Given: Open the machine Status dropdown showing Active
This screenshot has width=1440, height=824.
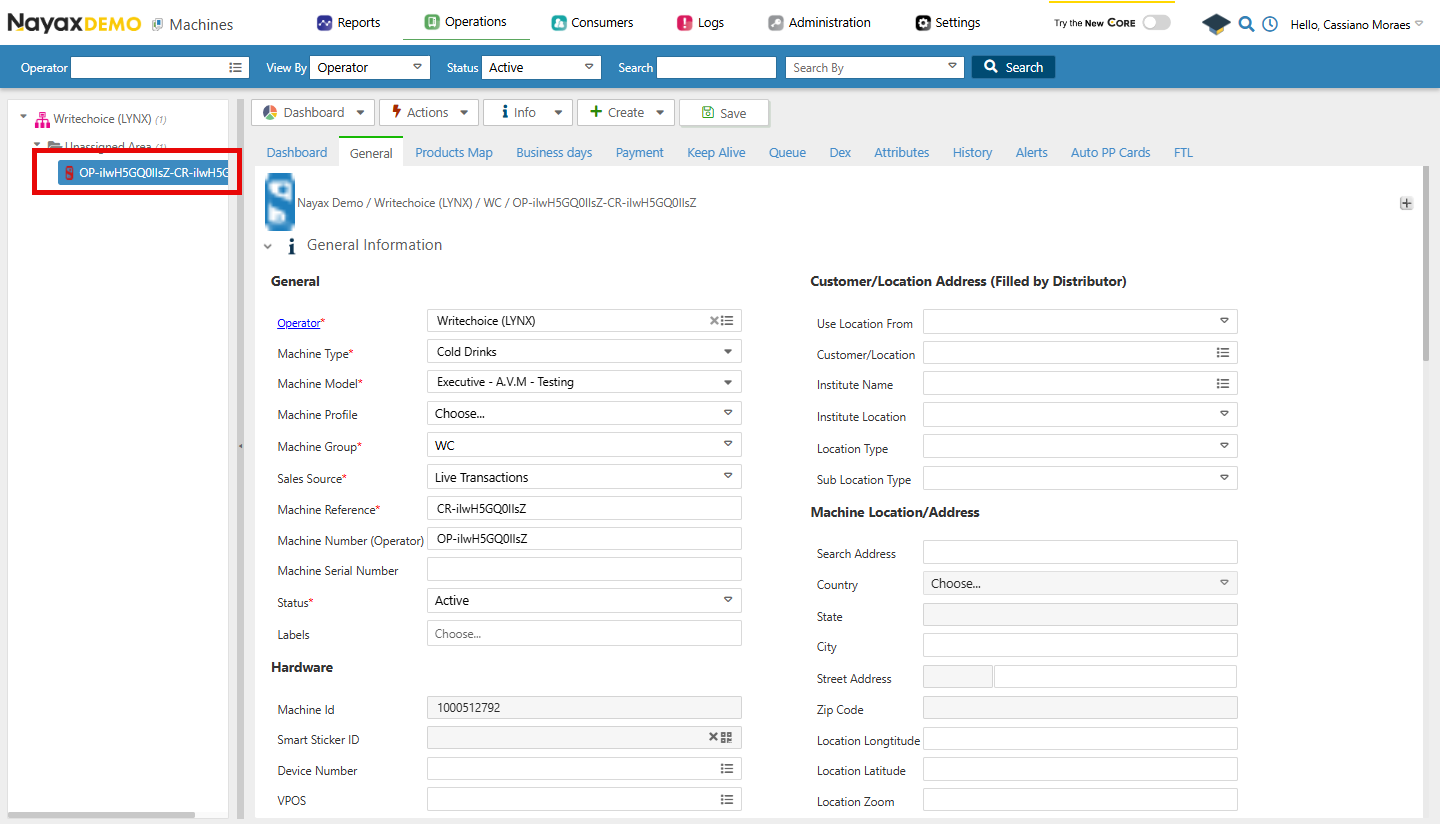Looking at the screenshot, I should [584, 600].
